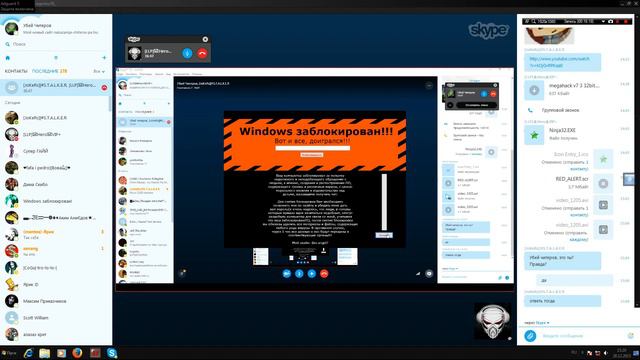This screenshot has width=640, height=360.
Task: Launch Firefox from the taskbar
Action: [x=78, y=353]
